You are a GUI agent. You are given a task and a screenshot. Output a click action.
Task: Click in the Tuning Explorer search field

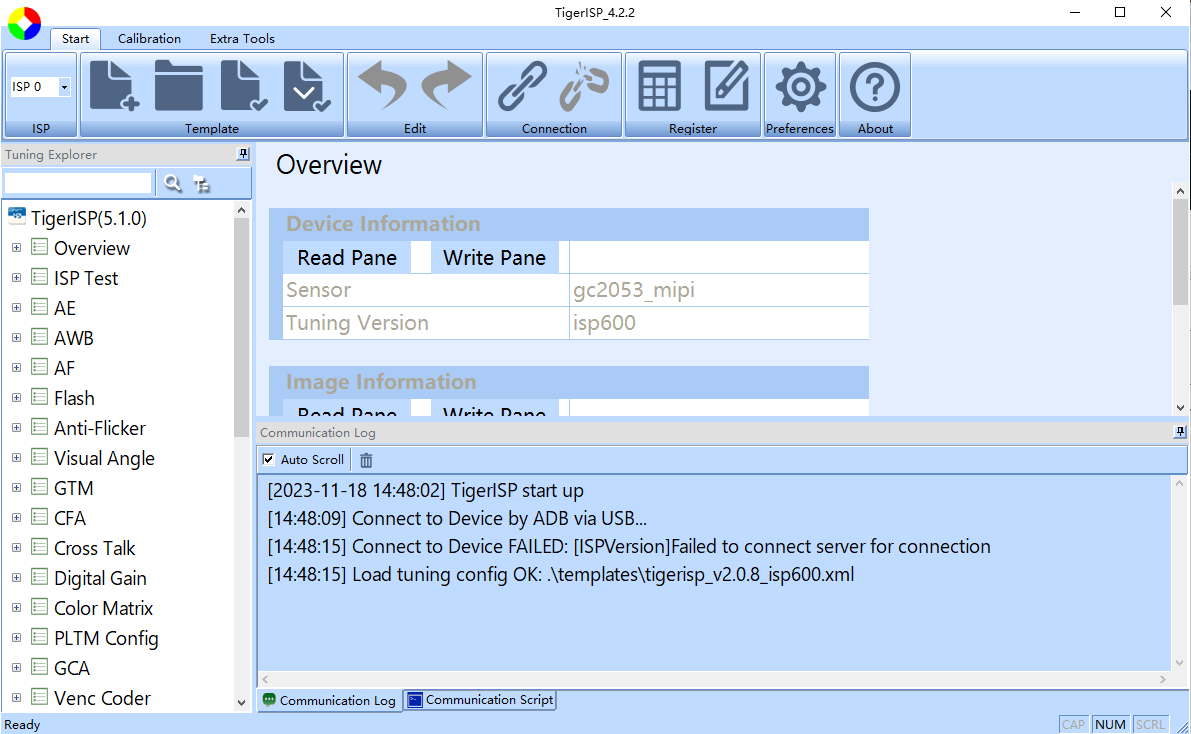(x=78, y=183)
